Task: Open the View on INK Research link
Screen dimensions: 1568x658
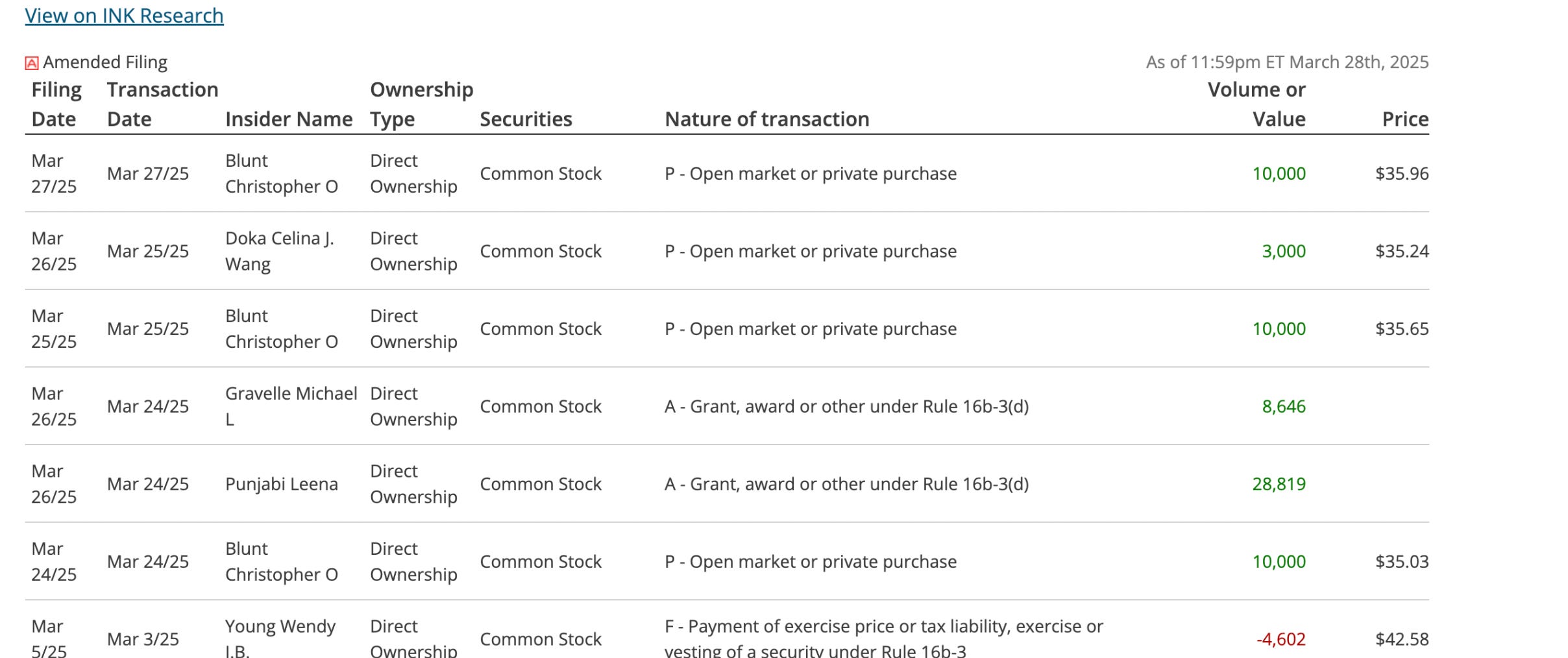Action: [x=124, y=16]
